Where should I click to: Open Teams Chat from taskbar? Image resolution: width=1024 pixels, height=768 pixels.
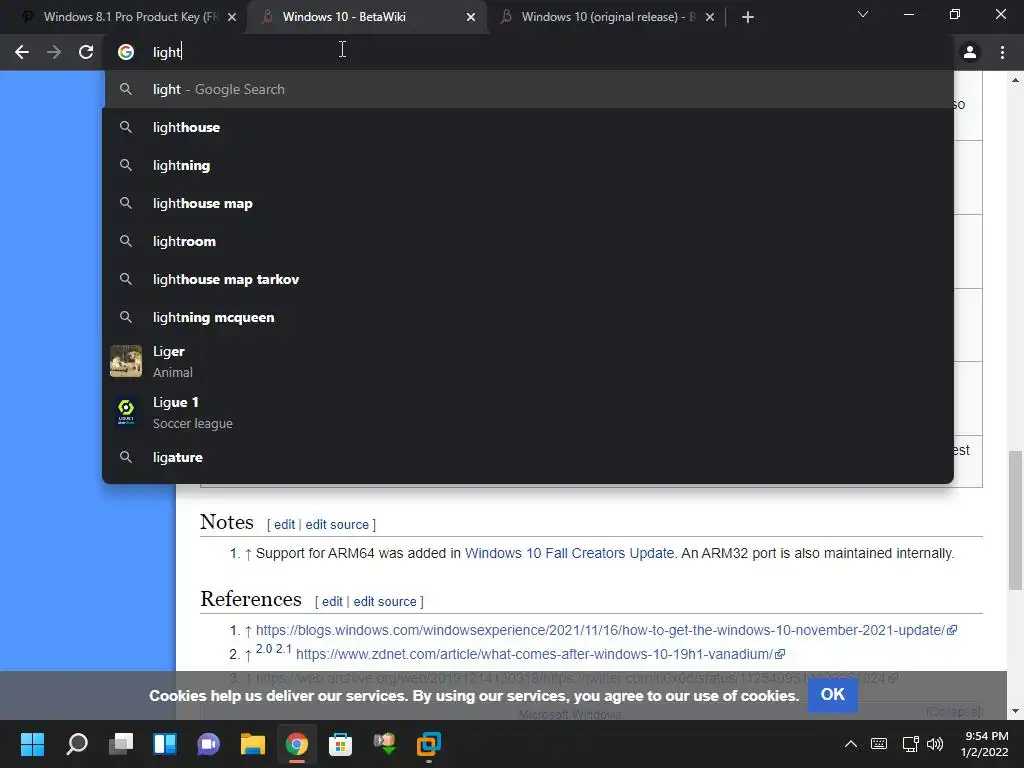(208, 744)
